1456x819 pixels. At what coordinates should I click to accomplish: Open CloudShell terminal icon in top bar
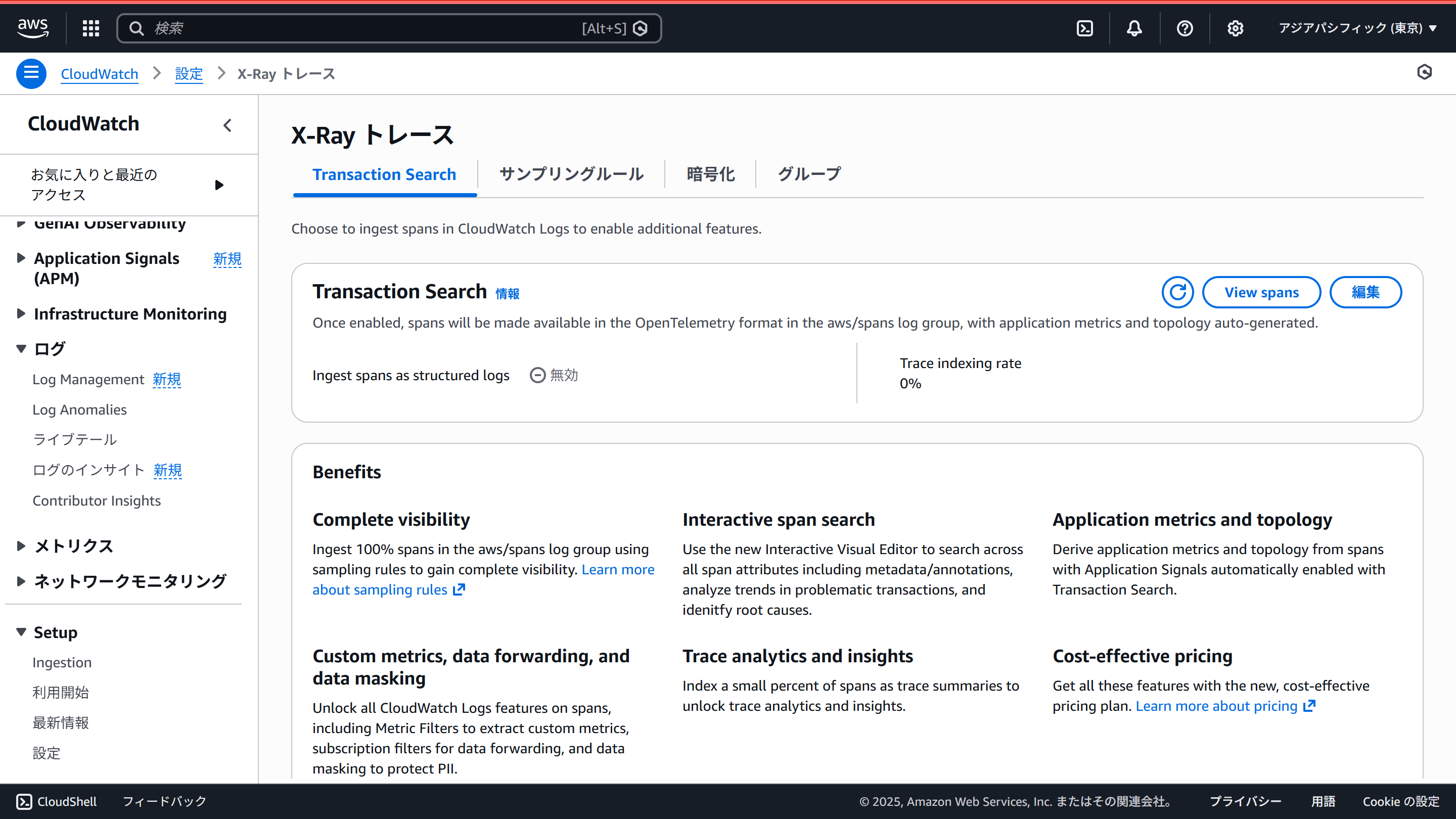(1084, 28)
